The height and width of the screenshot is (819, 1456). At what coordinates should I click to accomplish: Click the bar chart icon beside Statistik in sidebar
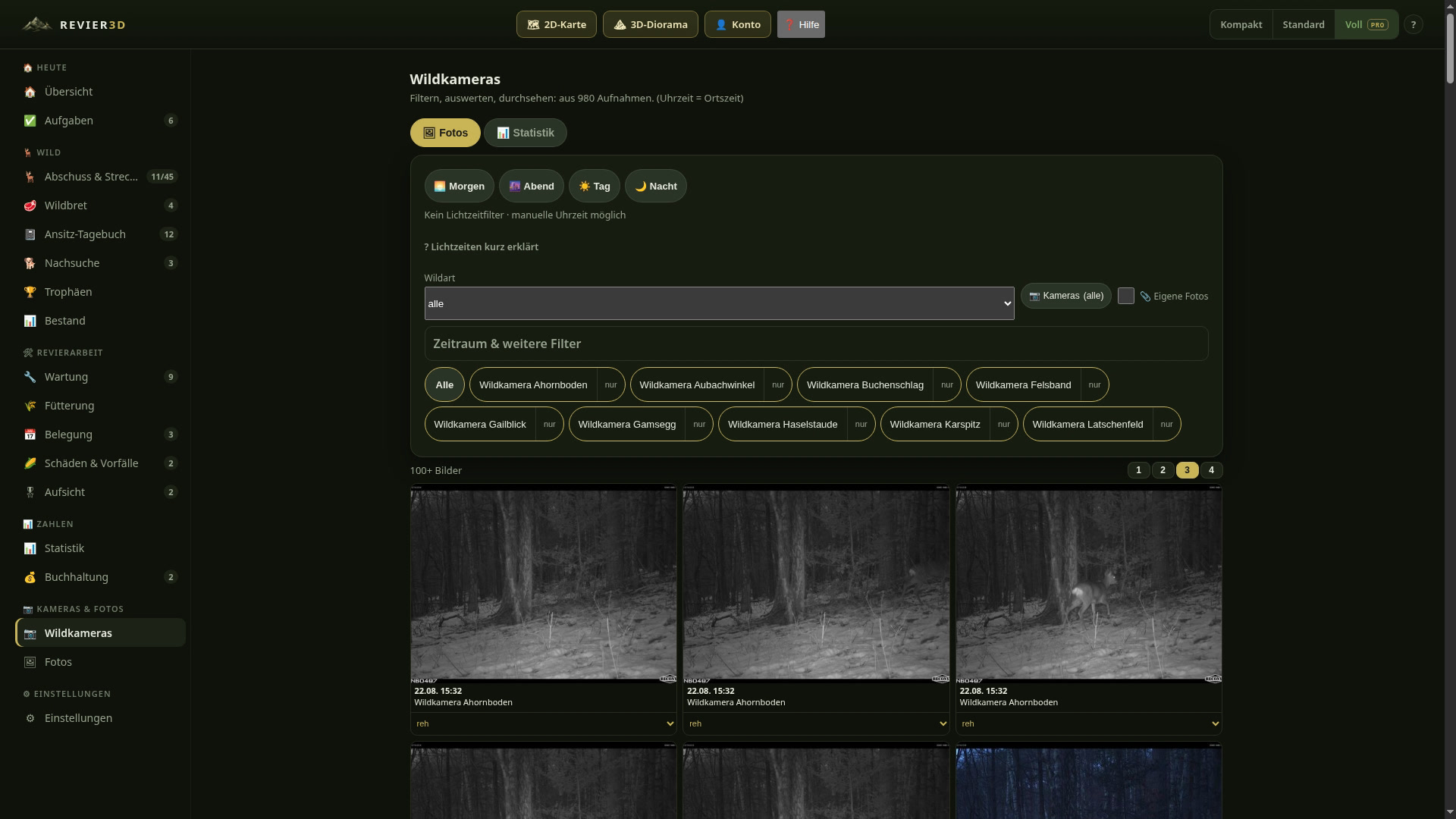click(x=30, y=548)
